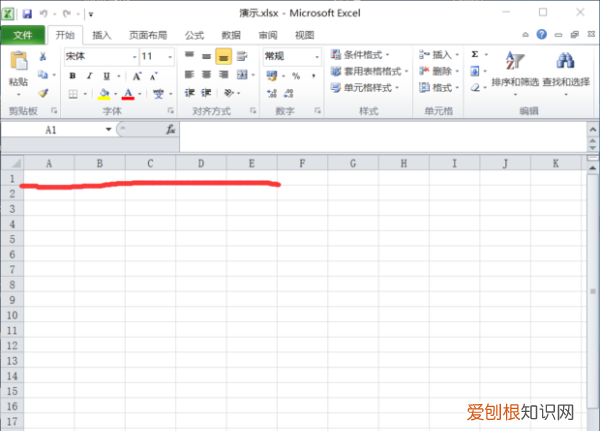This screenshot has width=600, height=431.
Task: Click 查找和选择 find and select
Action: point(566,73)
